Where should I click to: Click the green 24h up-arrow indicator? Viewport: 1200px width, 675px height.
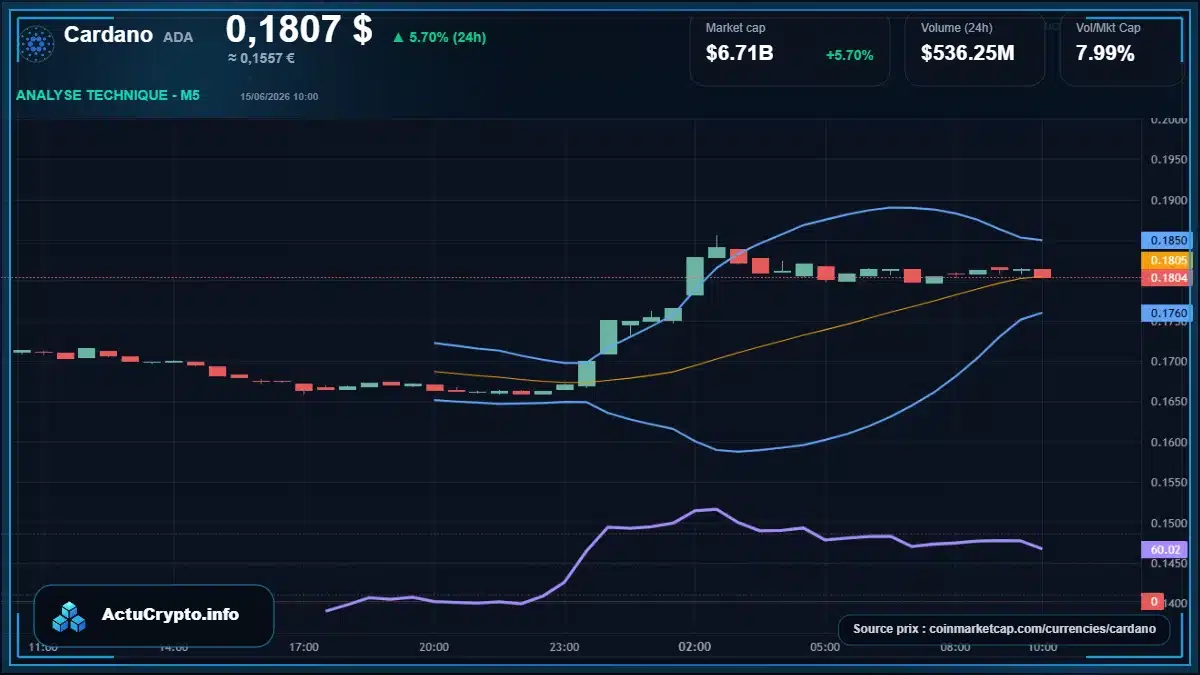pyautogui.click(x=398, y=37)
